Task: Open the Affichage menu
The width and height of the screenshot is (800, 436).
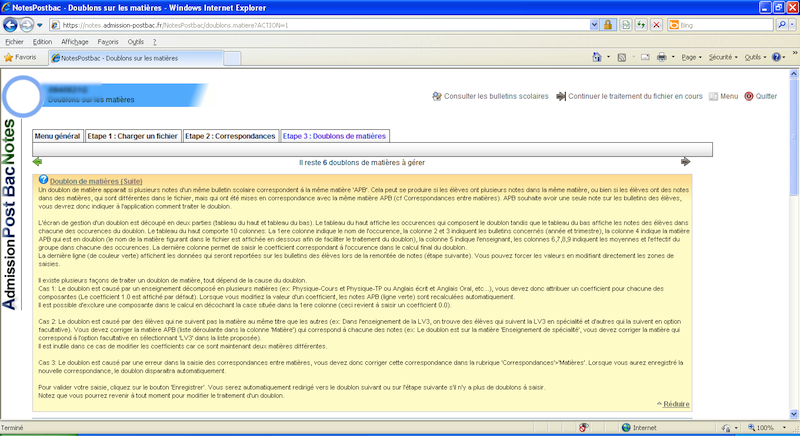Action: pyautogui.click(x=74, y=42)
